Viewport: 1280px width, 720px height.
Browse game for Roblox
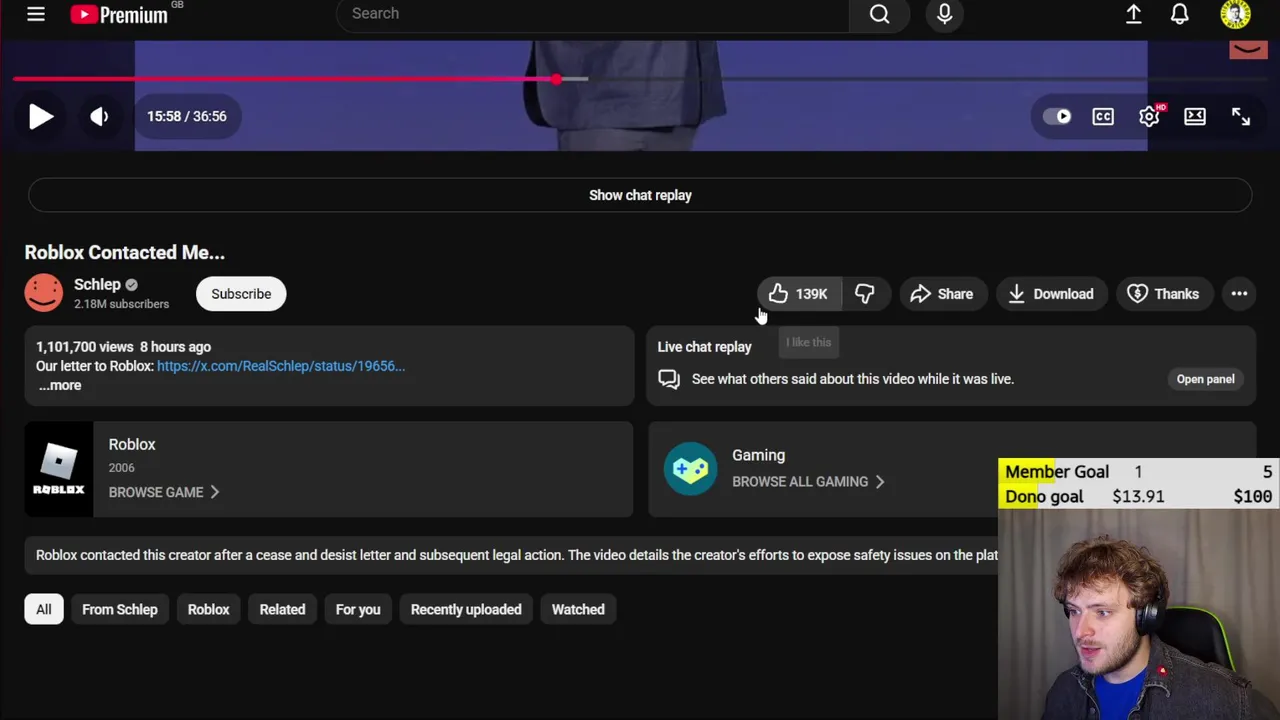pos(164,492)
